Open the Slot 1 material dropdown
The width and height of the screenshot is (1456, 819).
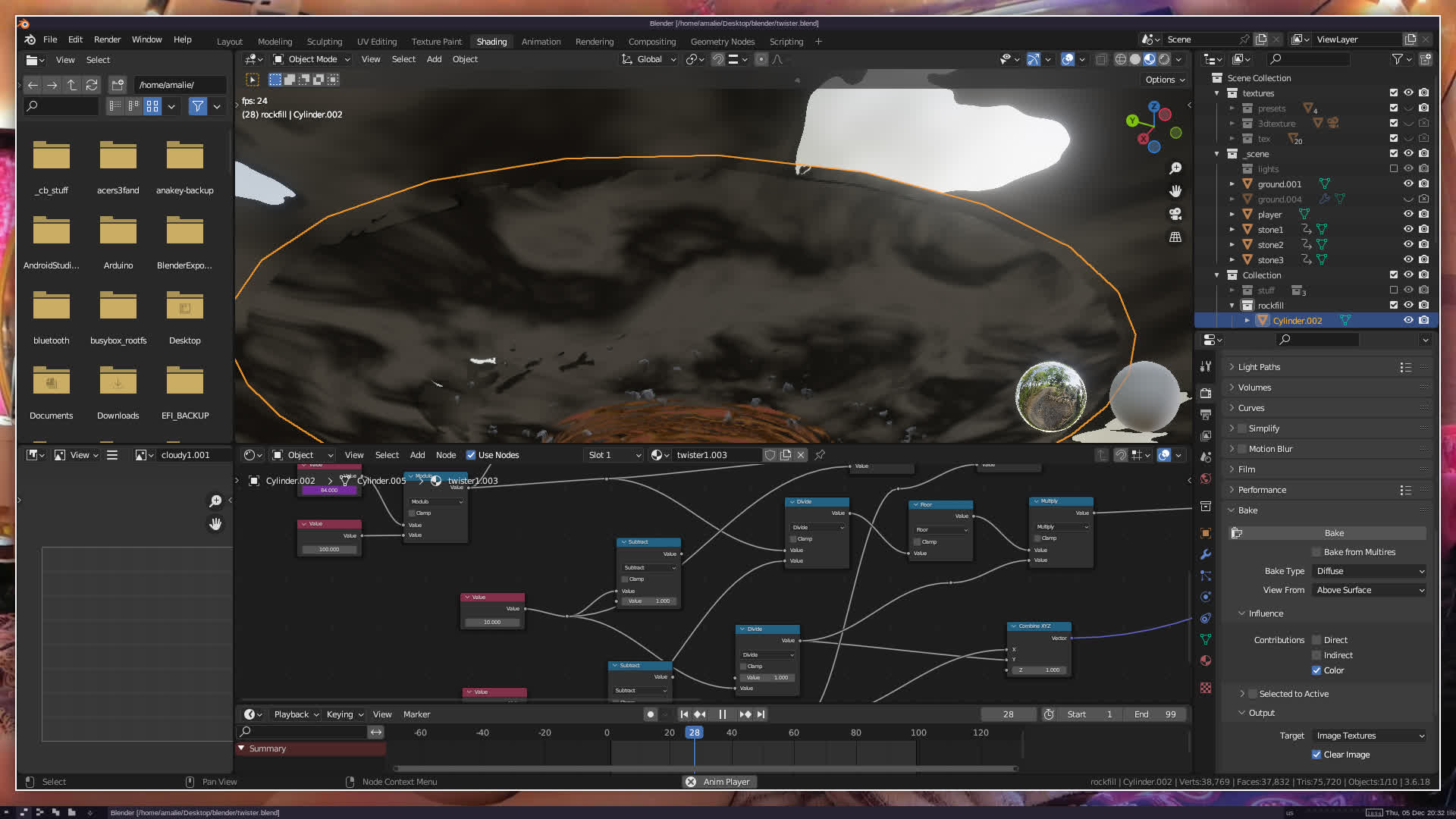click(x=614, y=455)
